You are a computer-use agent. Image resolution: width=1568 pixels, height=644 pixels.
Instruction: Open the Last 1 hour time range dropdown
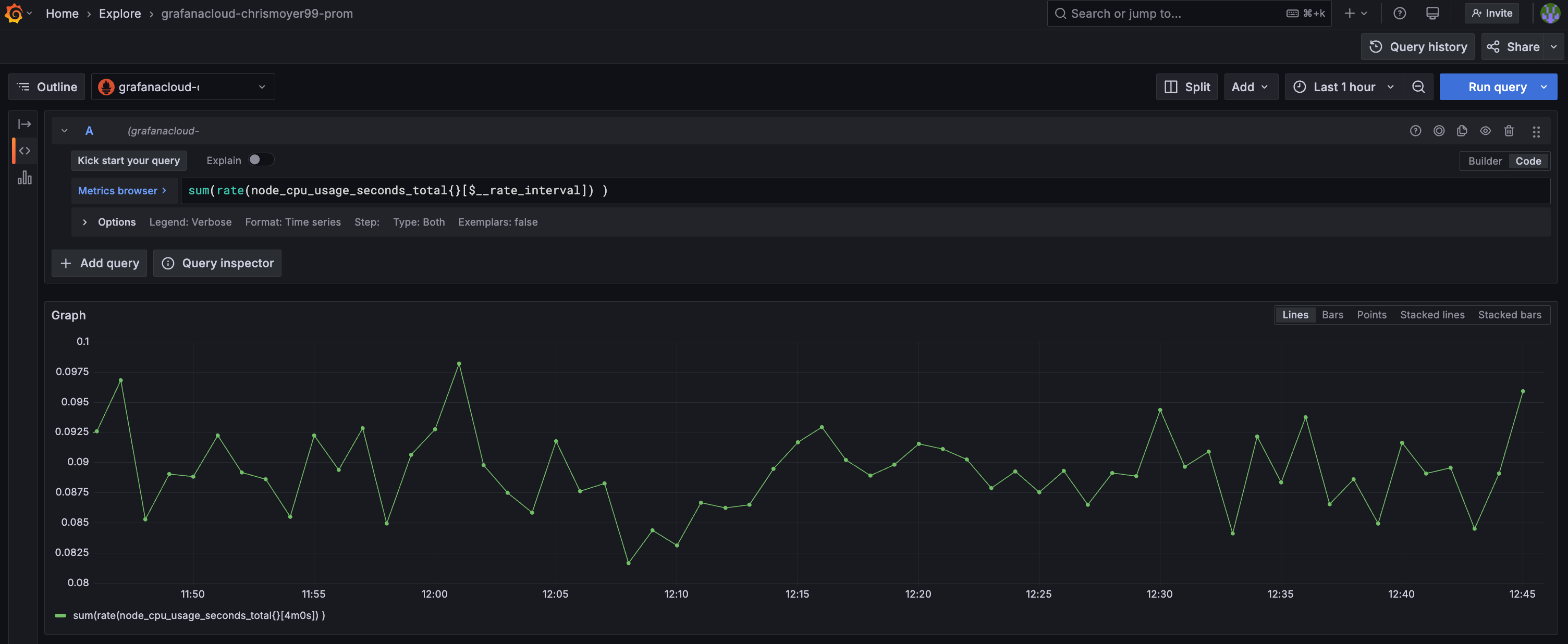tap(1343, 86)
